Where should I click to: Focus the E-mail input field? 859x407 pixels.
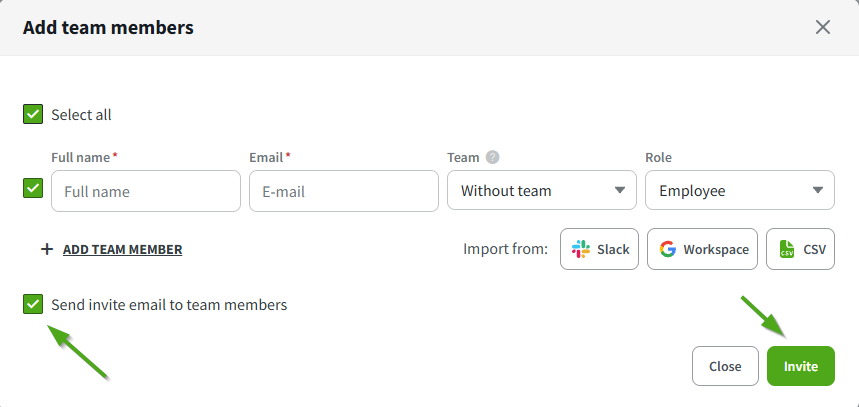click(343, 190)
